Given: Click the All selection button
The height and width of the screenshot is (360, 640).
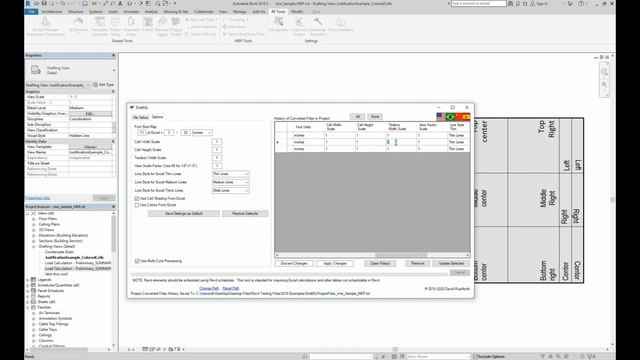Looking at the screenshot, I should (357, 117).
